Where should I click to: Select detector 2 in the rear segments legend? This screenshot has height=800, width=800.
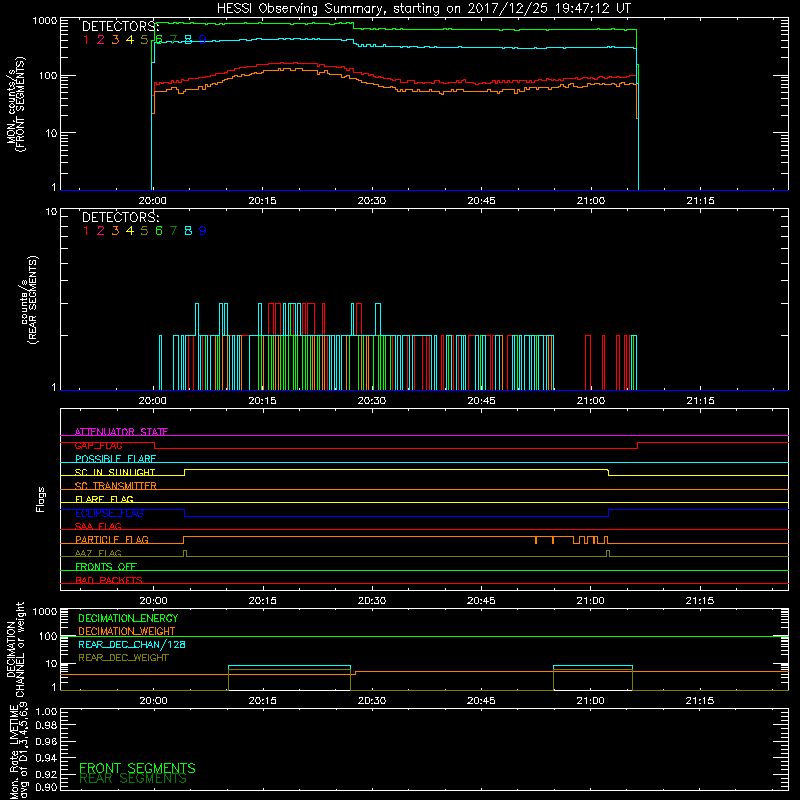(101, 231)
